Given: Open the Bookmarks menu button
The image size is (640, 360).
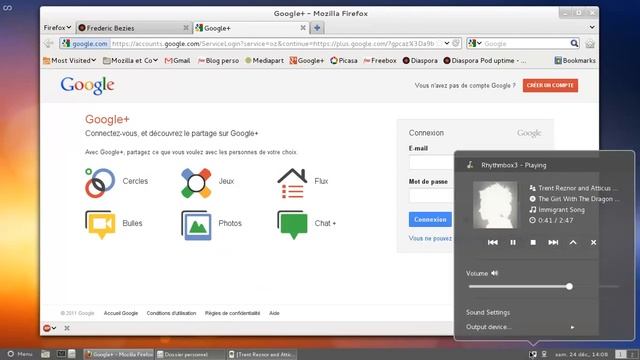Looking at the screenshot, I should 575,60.
